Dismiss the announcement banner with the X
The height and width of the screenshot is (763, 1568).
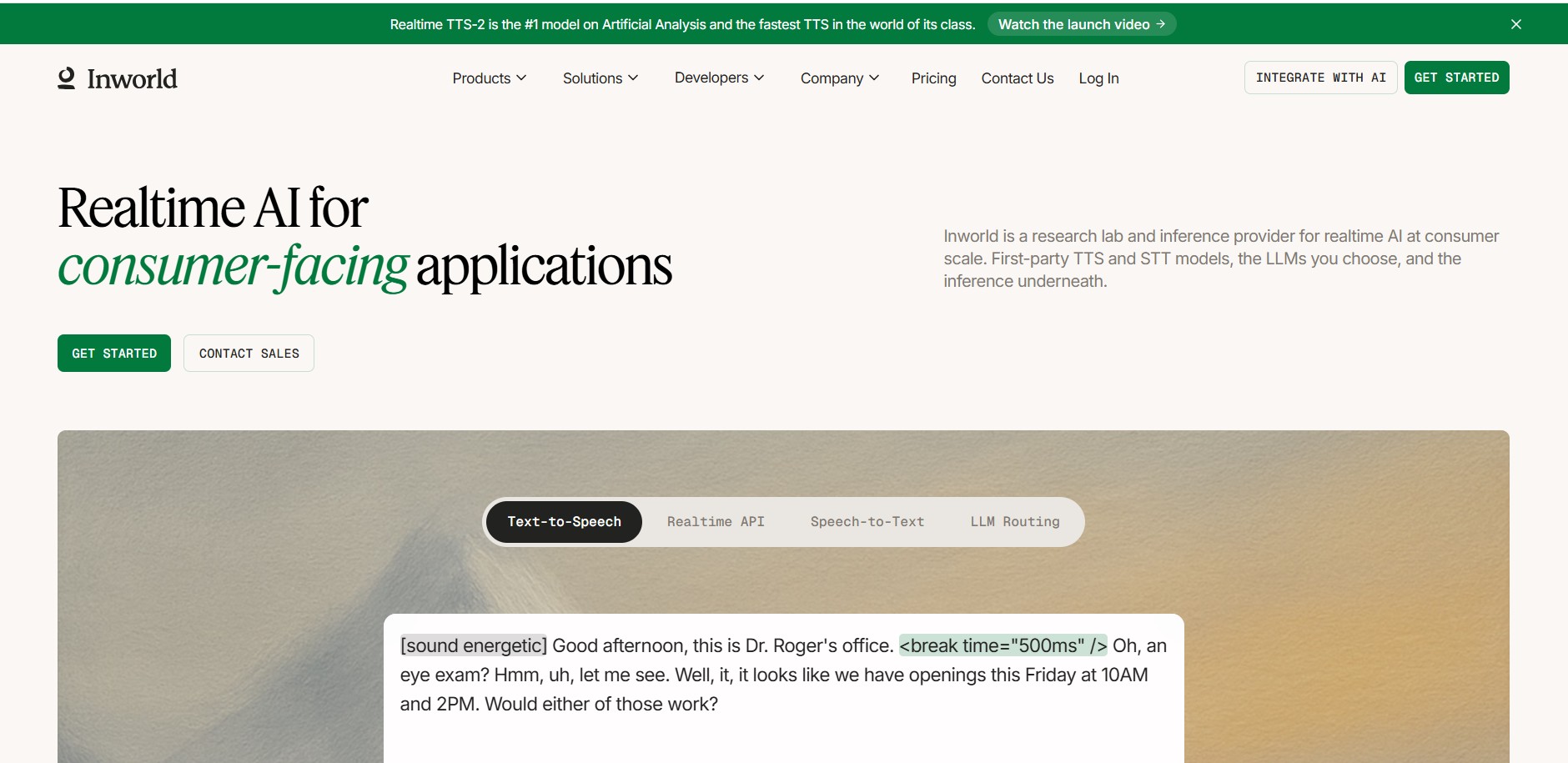(x=1516, y=24)
